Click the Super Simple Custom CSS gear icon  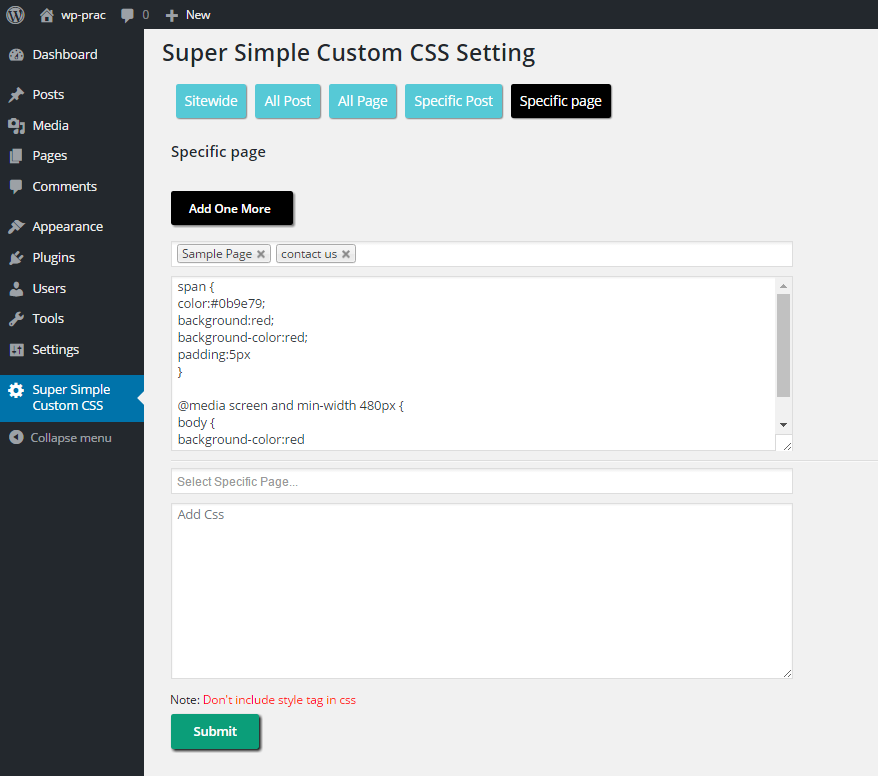16,390
